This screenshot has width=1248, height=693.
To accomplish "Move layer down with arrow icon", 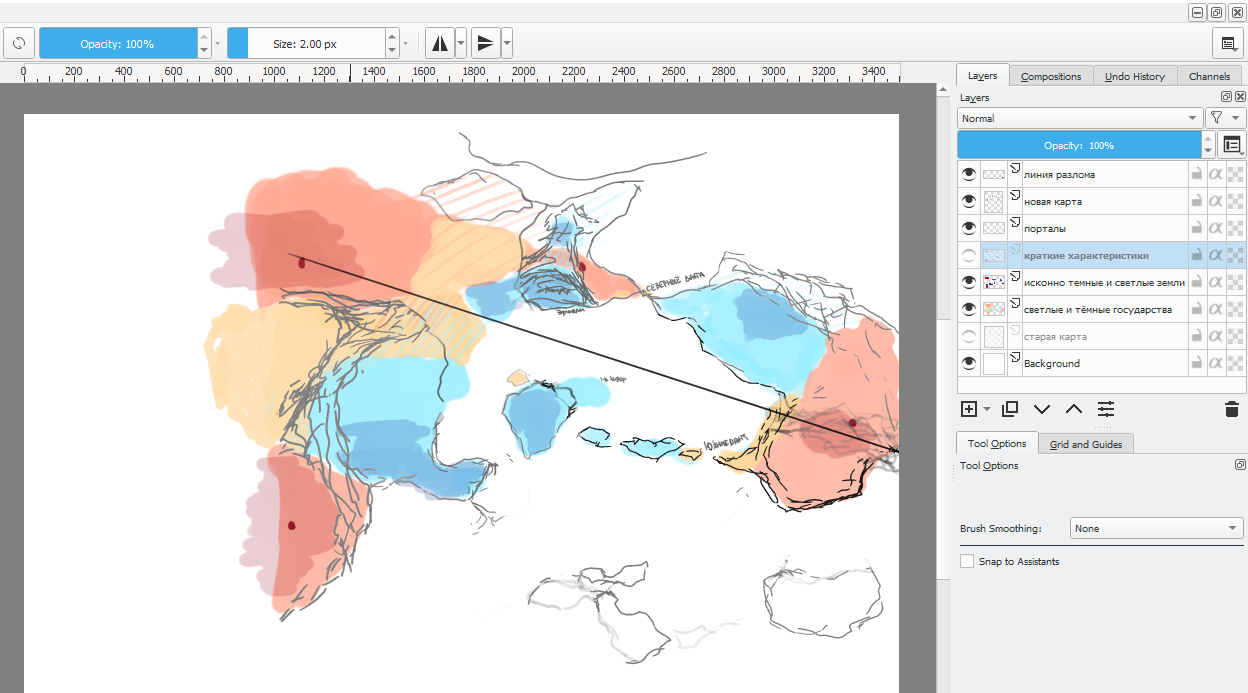I will [1042, 409].
